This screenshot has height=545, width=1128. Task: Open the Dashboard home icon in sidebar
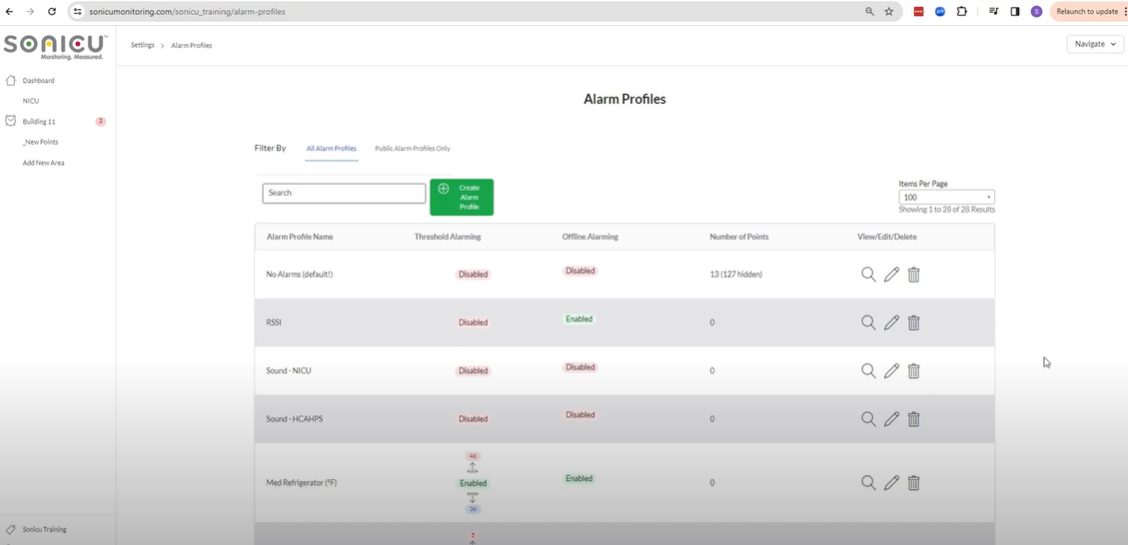point(11,80)
